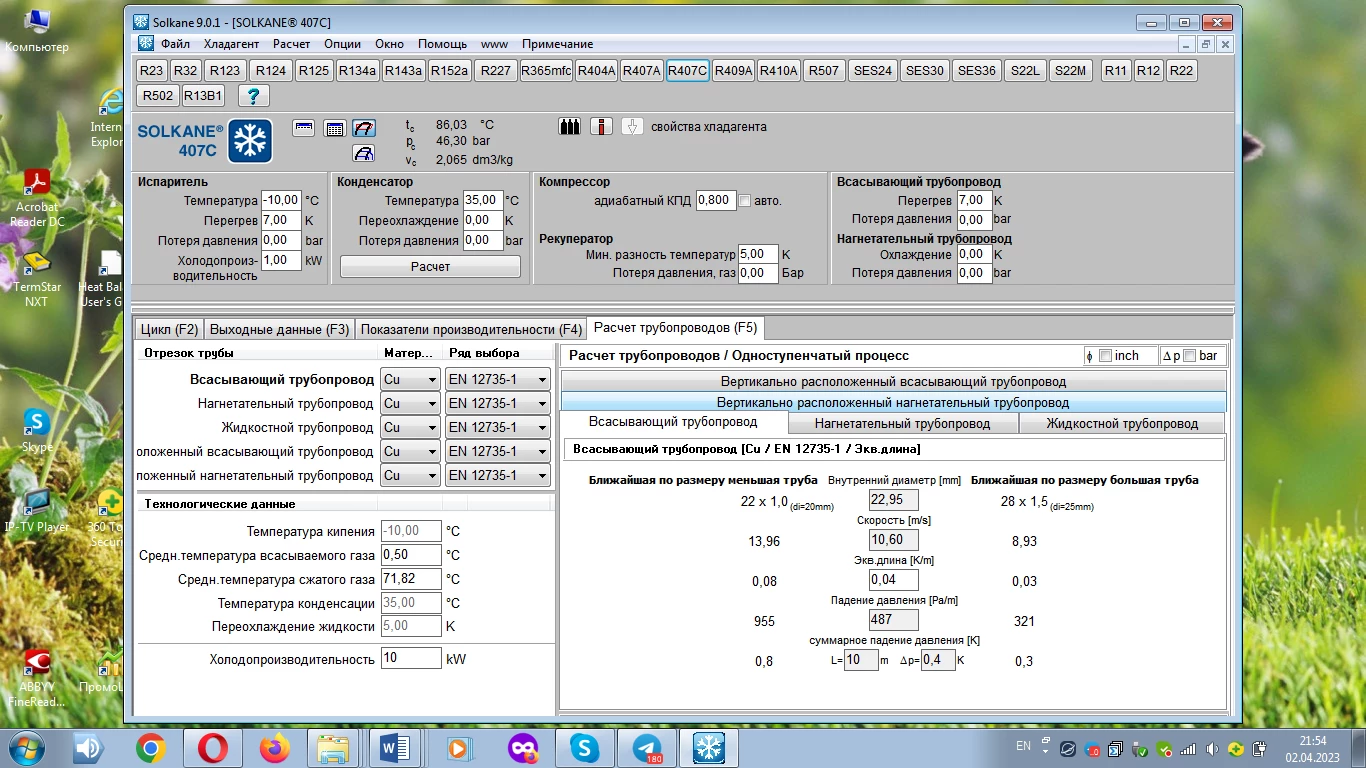Viewport: 1366px width, 768px height.
Task: Open Google Chrome from the taskbar
Action: 151,747
